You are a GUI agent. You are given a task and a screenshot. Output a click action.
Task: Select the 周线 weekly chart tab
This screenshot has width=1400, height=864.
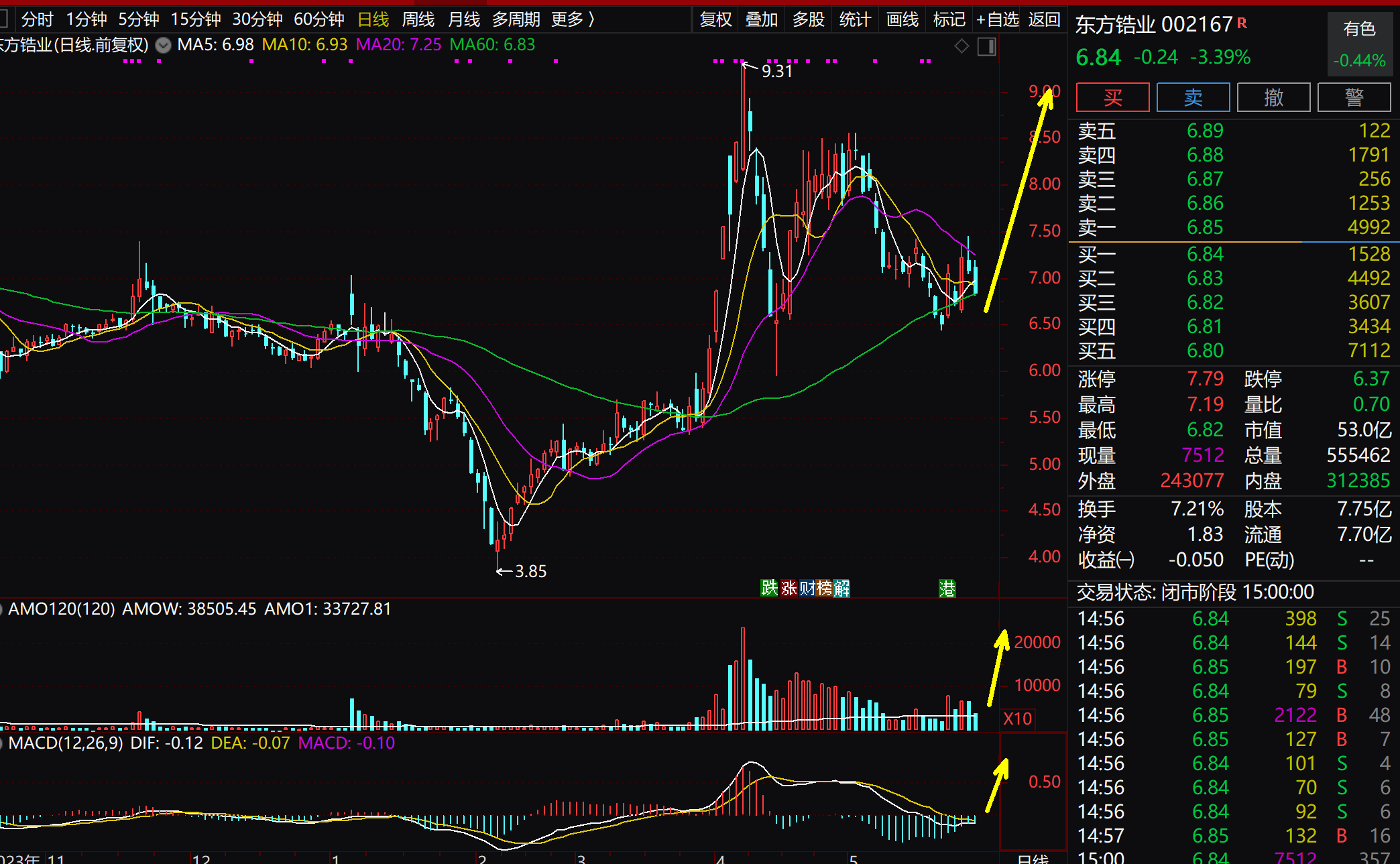tap(418, 19)
